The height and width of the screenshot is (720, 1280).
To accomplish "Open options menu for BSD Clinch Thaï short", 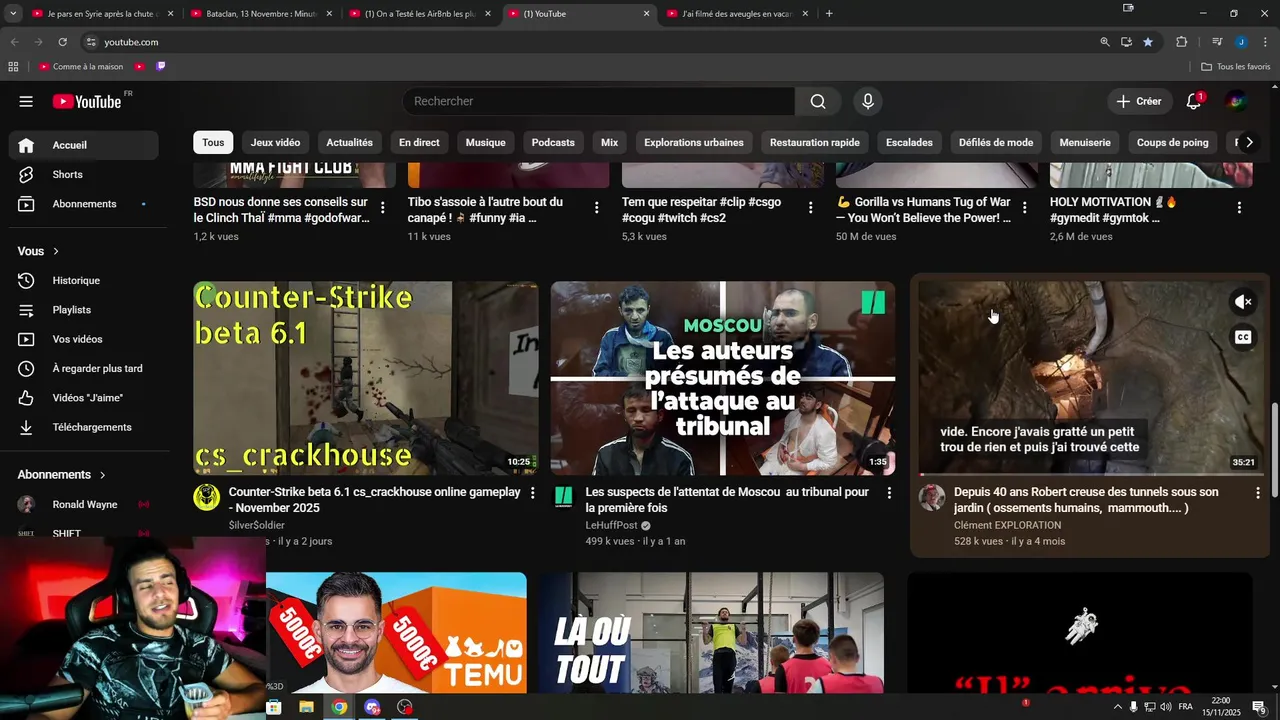I will [383, 208].
